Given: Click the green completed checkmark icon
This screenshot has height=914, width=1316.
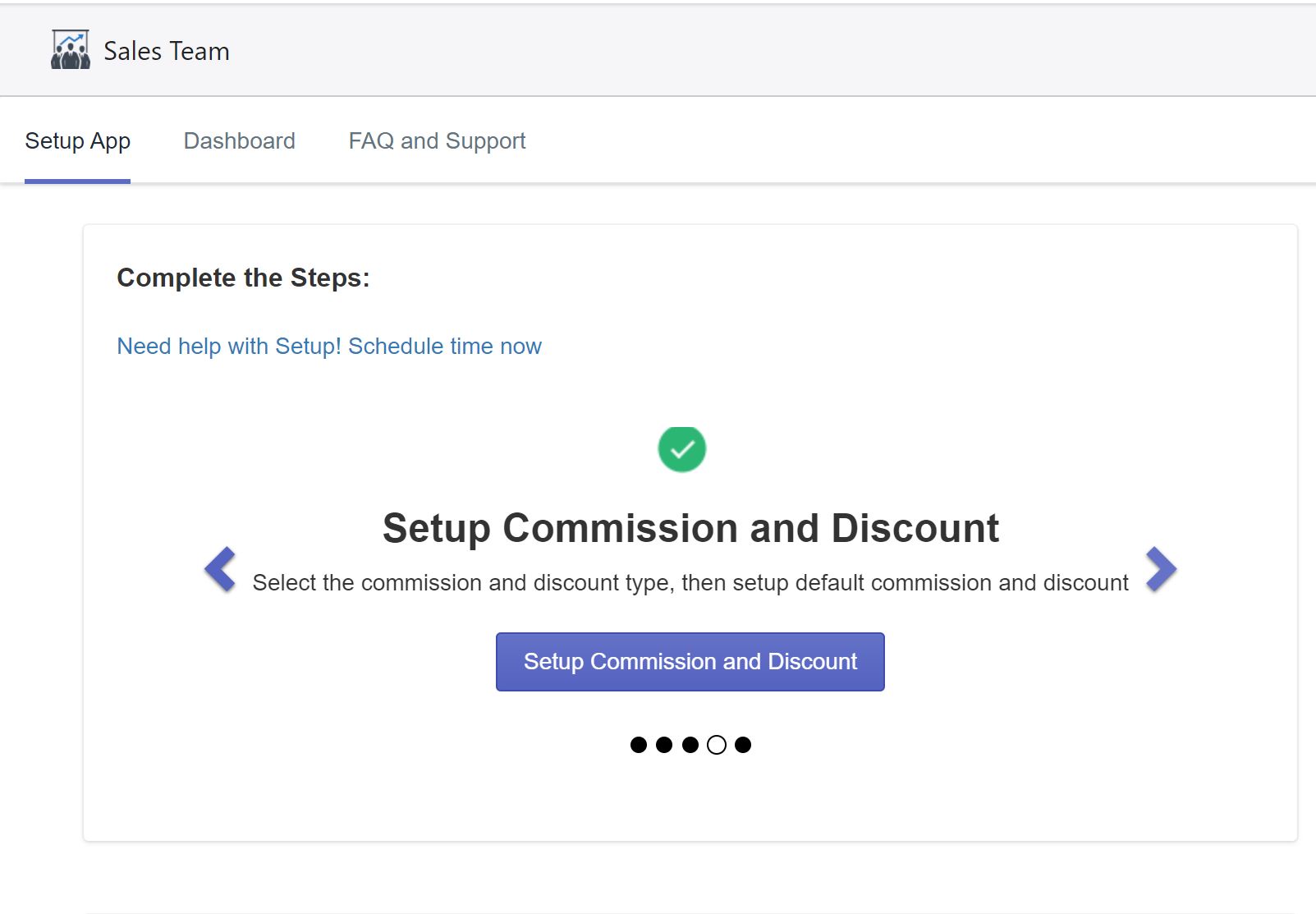Looking at the screenshot, I should pos(681,449).
